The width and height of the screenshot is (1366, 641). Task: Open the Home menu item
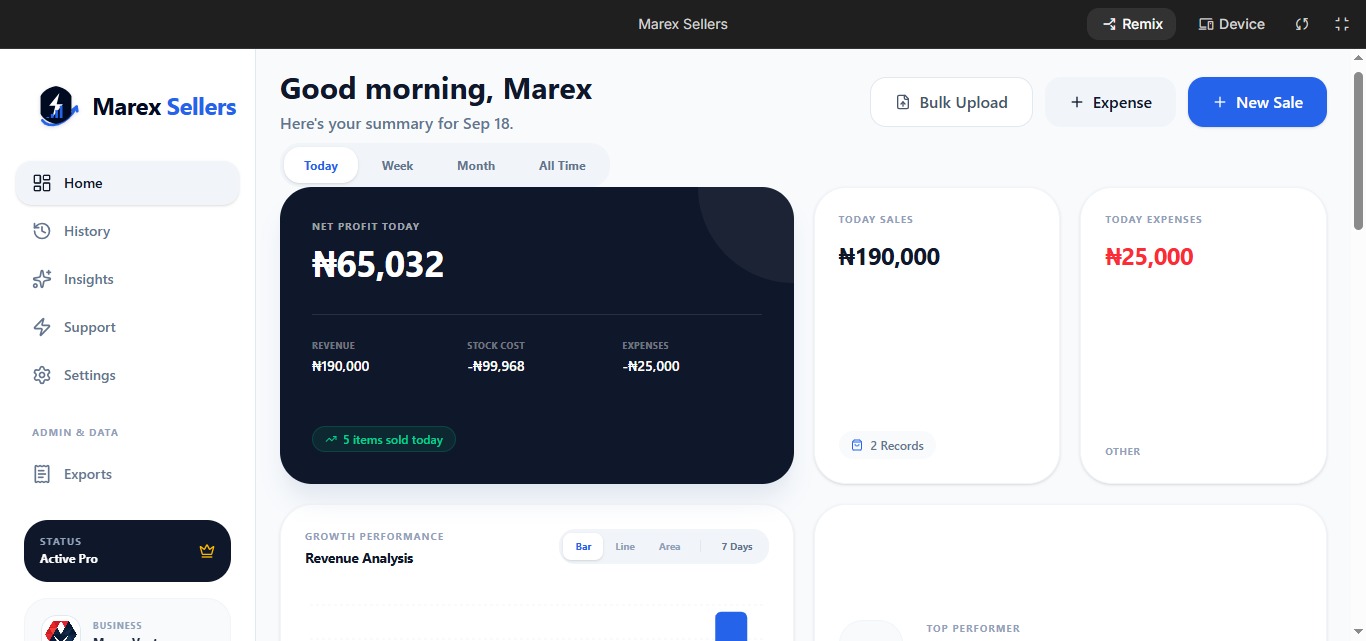[127, 183]
